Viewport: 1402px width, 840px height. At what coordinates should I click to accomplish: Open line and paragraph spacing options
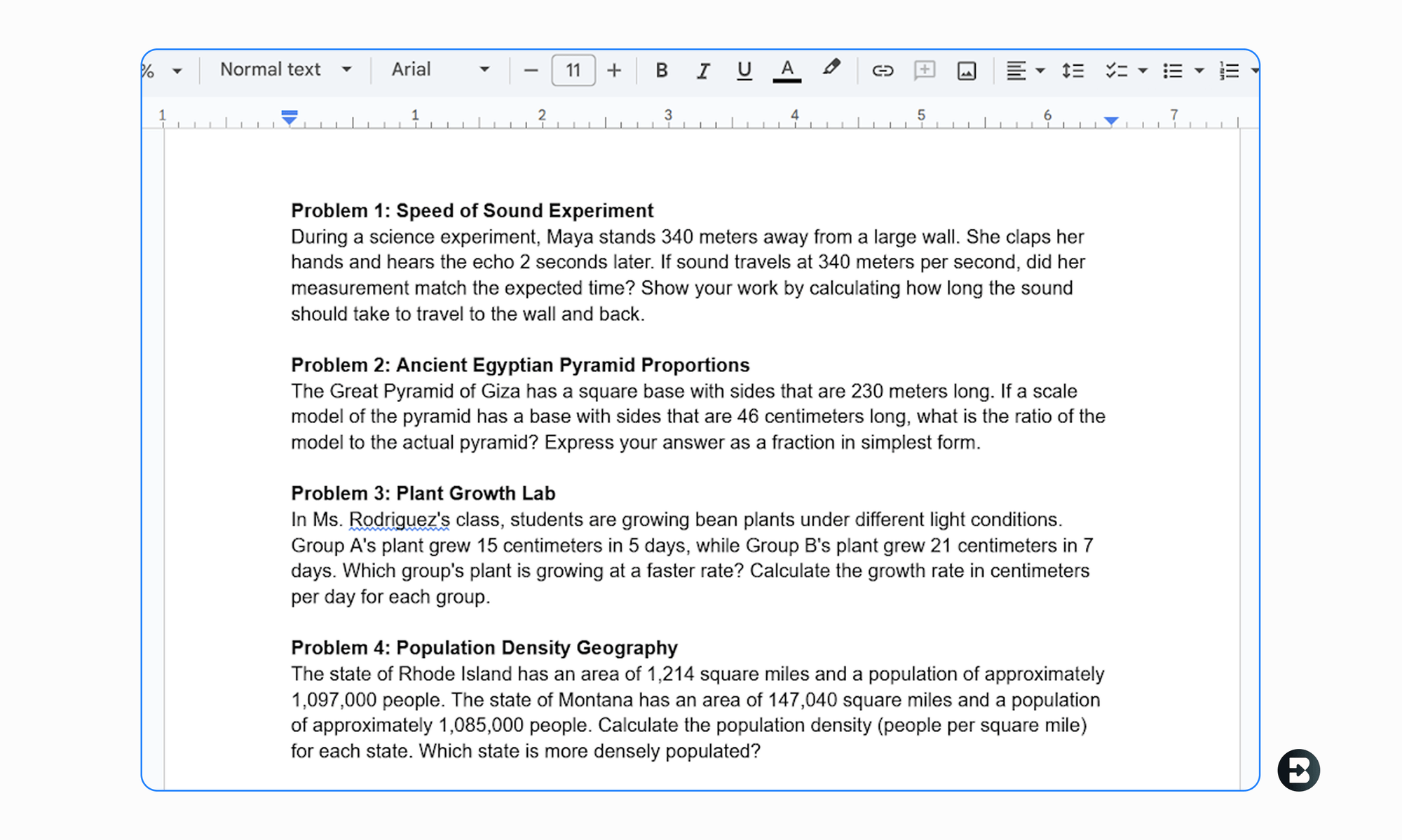point(1073,70)
